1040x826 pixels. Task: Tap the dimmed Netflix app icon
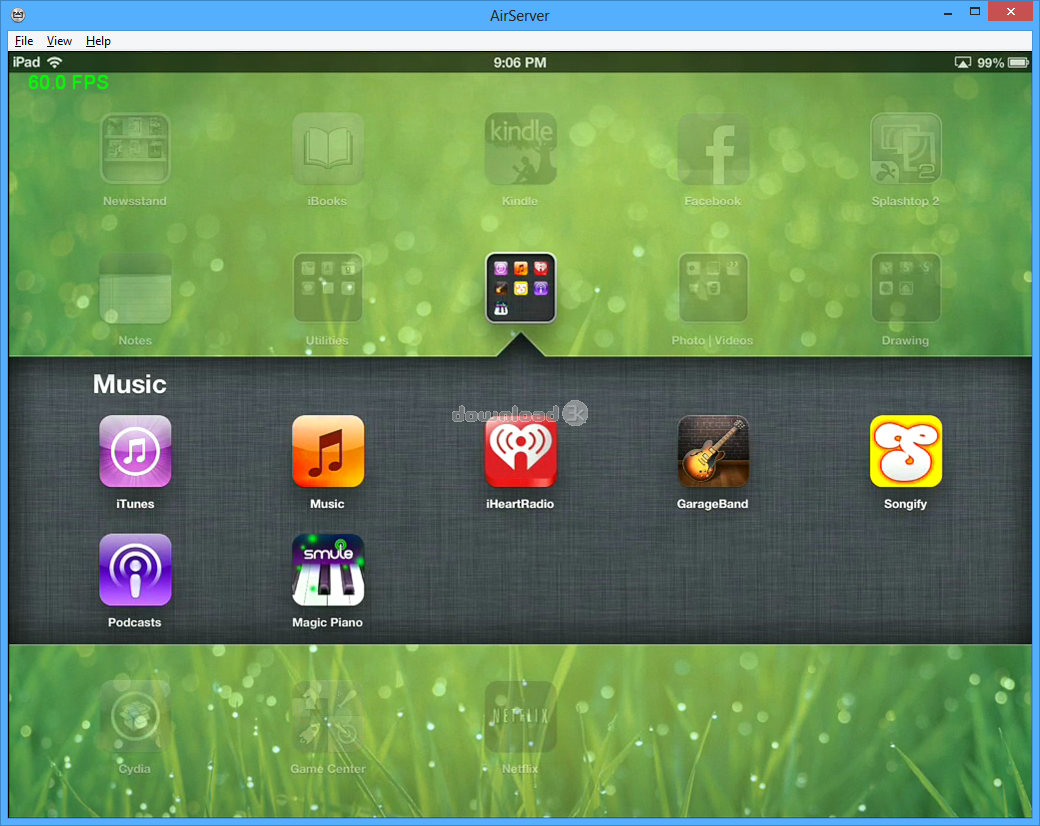click(520, 717)
